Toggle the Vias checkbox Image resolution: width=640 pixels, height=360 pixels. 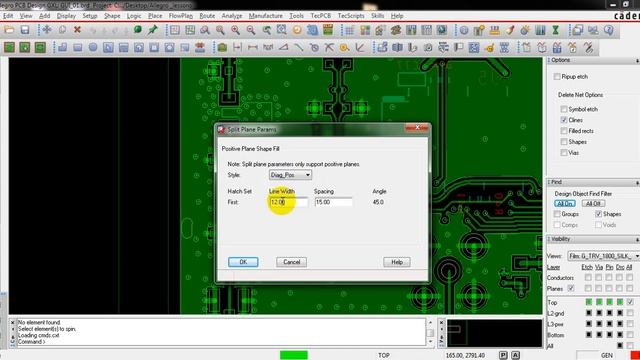(x=564, y=153)
